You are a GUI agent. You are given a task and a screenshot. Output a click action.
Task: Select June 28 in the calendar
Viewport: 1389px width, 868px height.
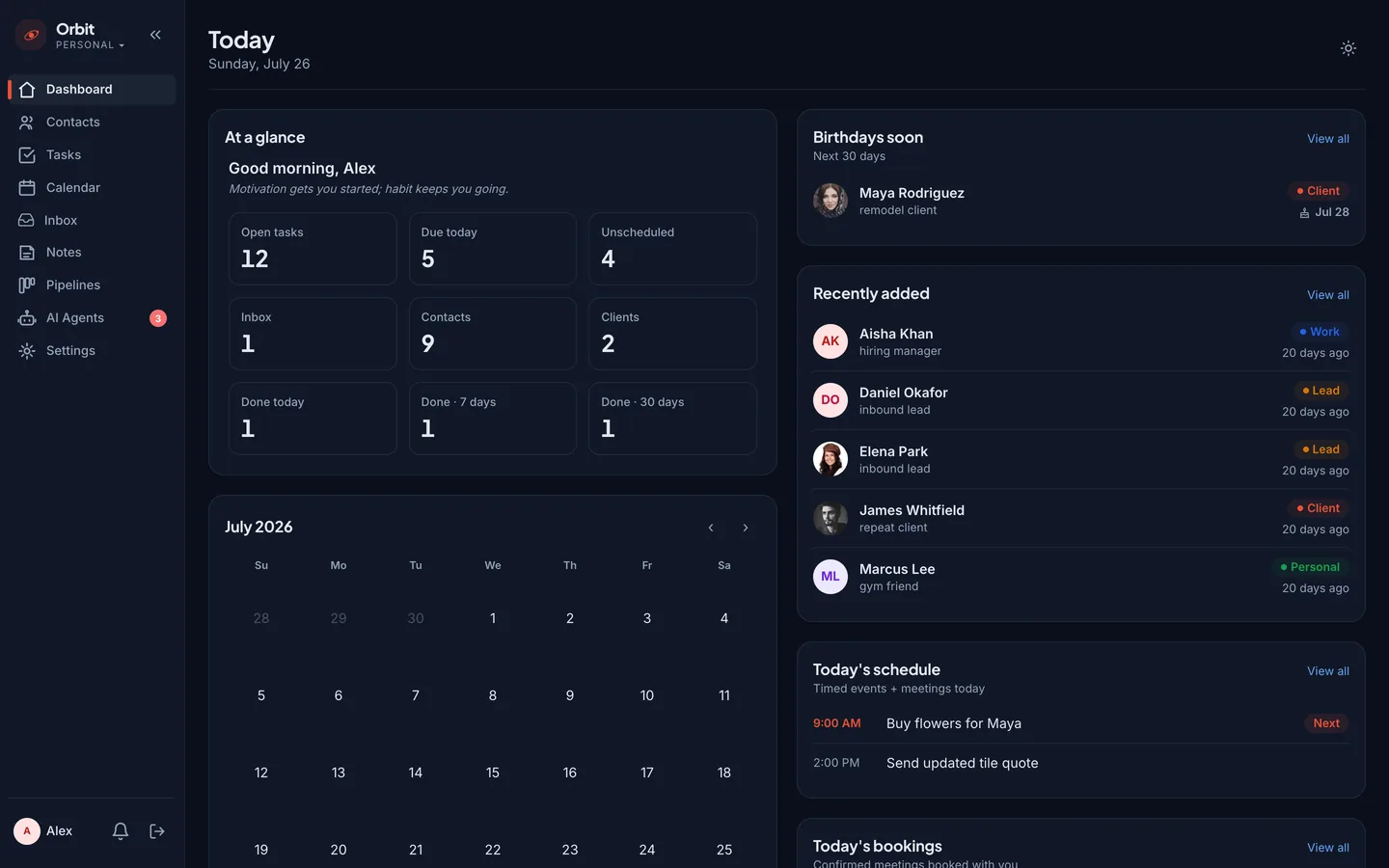[261, 618]
